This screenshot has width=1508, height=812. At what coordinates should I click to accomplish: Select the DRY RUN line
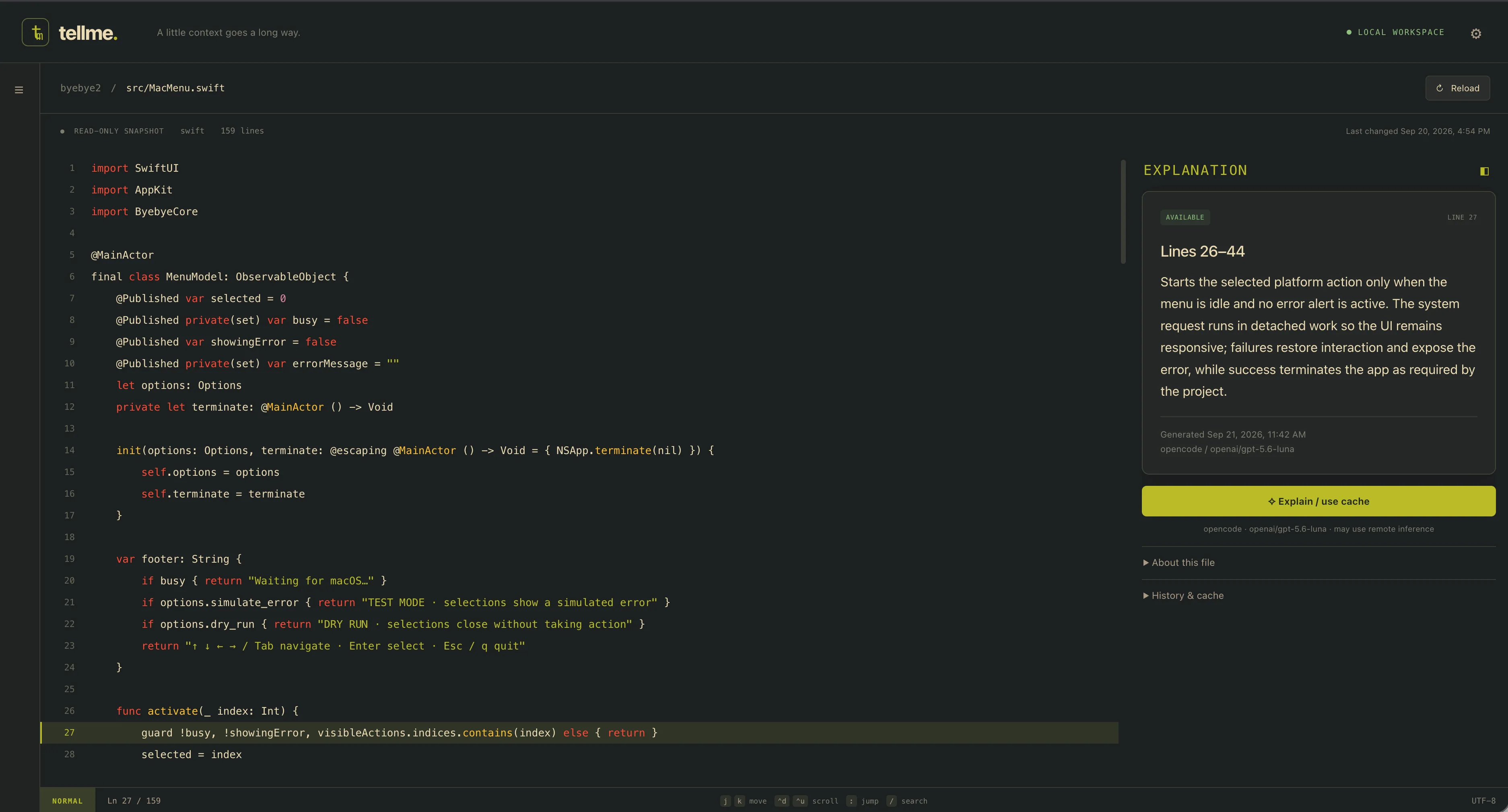coord(579,624)
